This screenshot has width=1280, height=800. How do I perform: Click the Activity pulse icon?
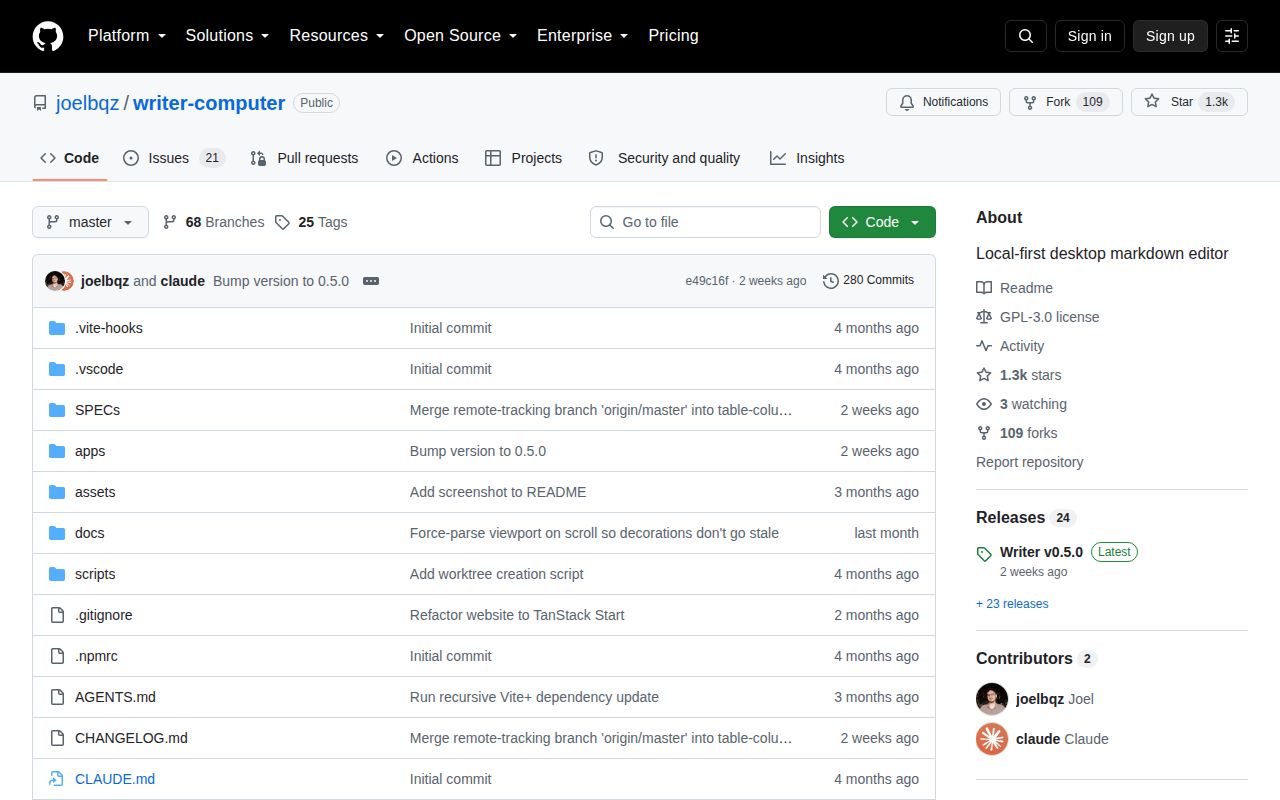pos(984,346)
